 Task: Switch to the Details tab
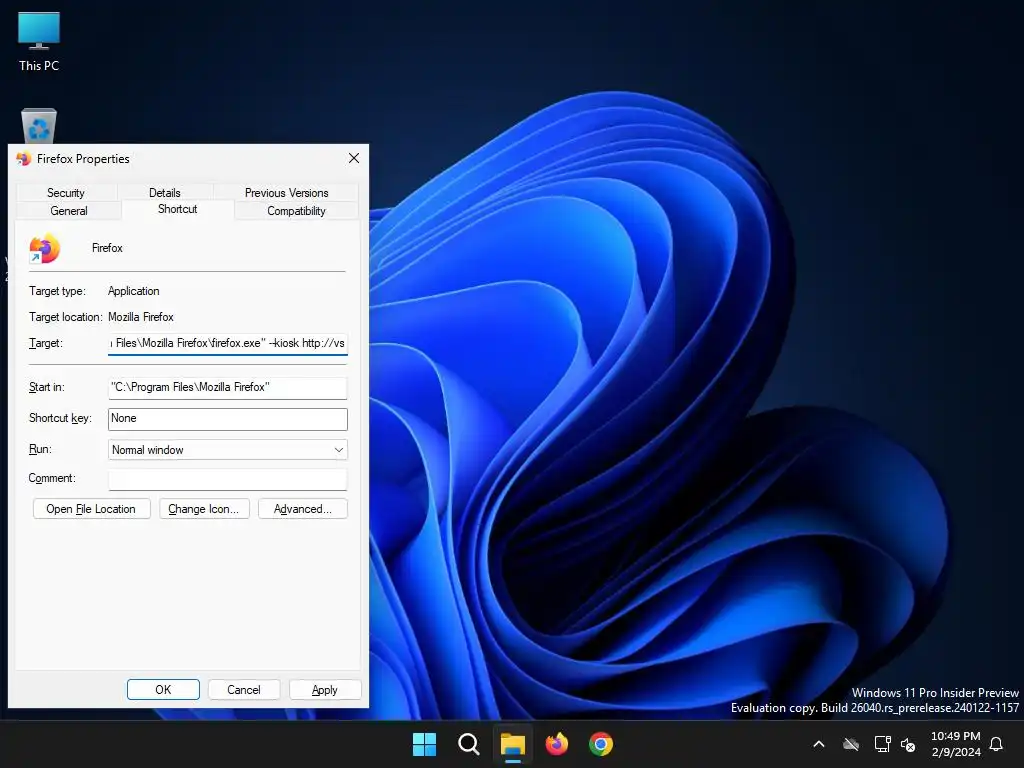[x=165, y=193]
